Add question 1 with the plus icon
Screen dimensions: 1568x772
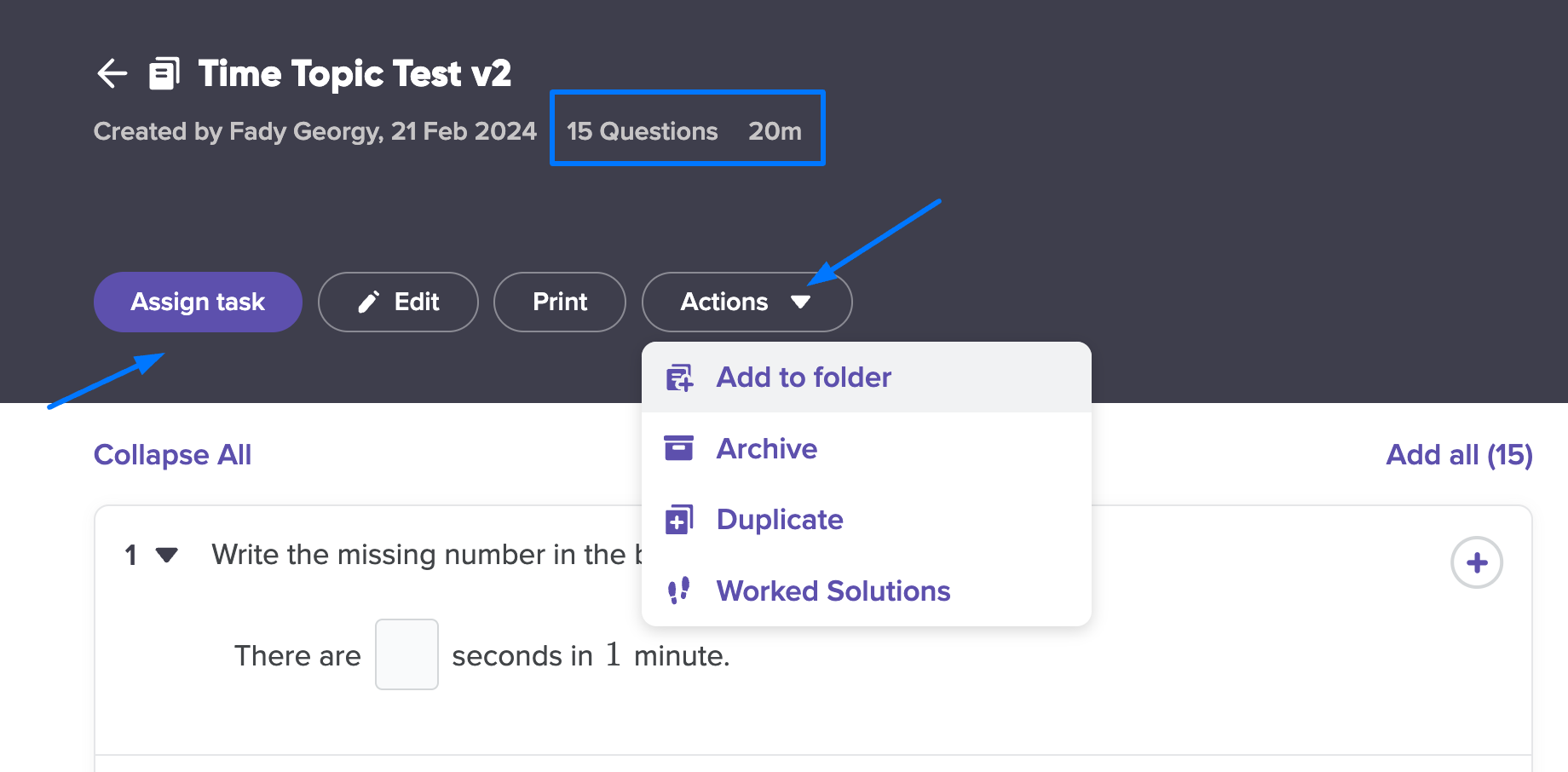pyautogui.click(x=1477, y=562)
